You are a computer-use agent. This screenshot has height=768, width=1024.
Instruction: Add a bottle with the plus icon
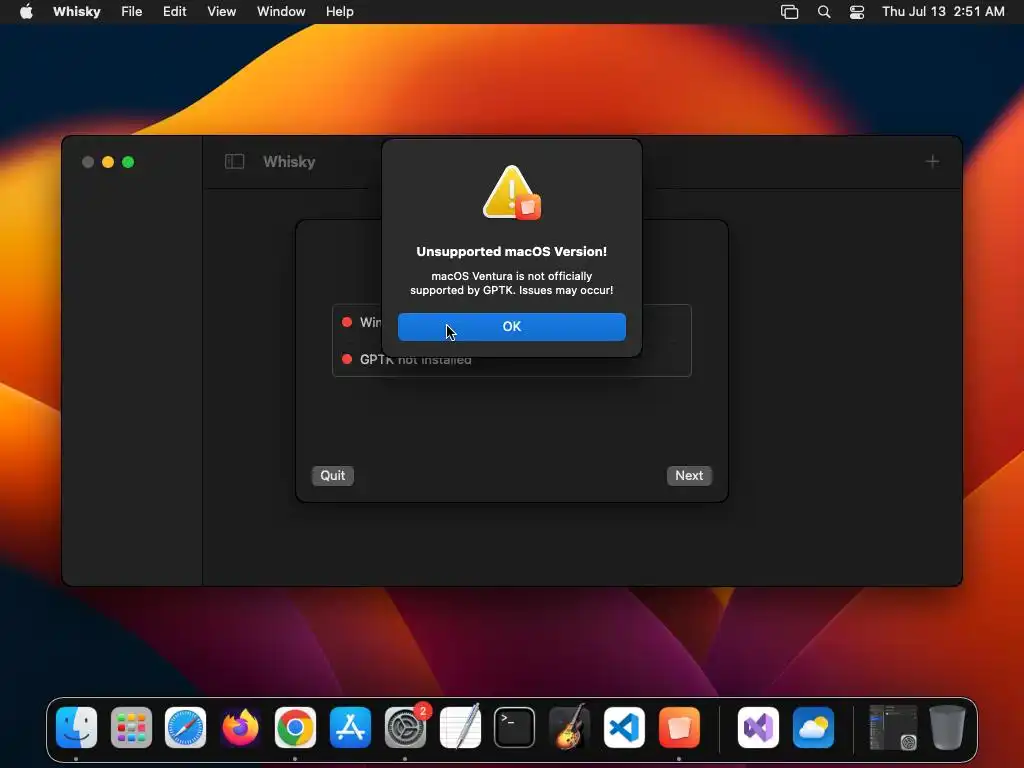tap(932, 161)
